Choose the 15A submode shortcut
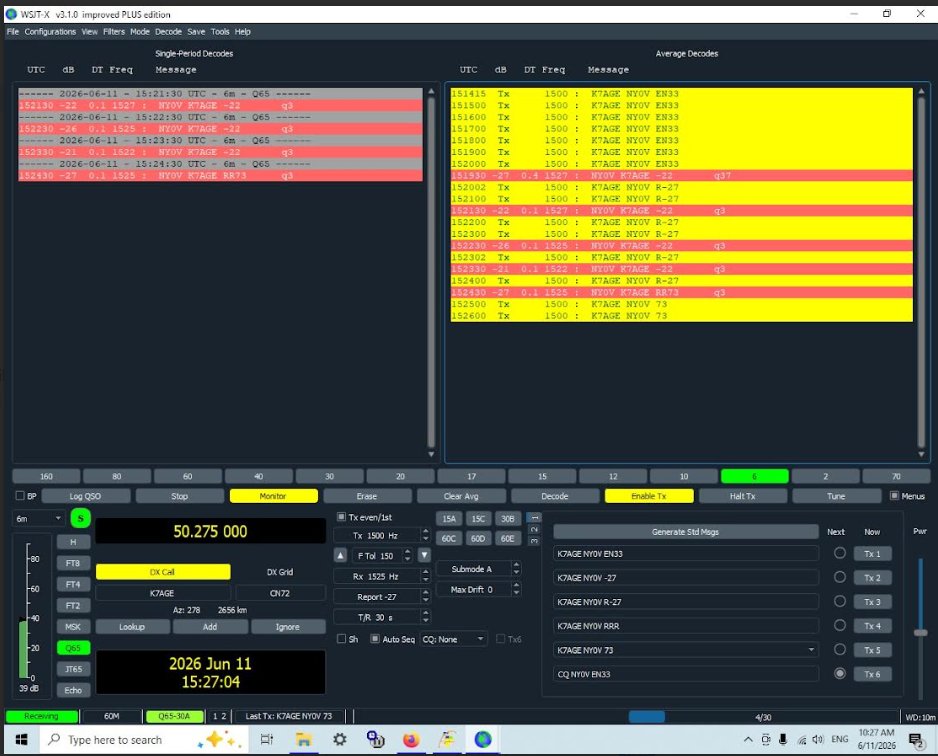The height and width of the screenshot is (756, 938). [x=449, y=519]
